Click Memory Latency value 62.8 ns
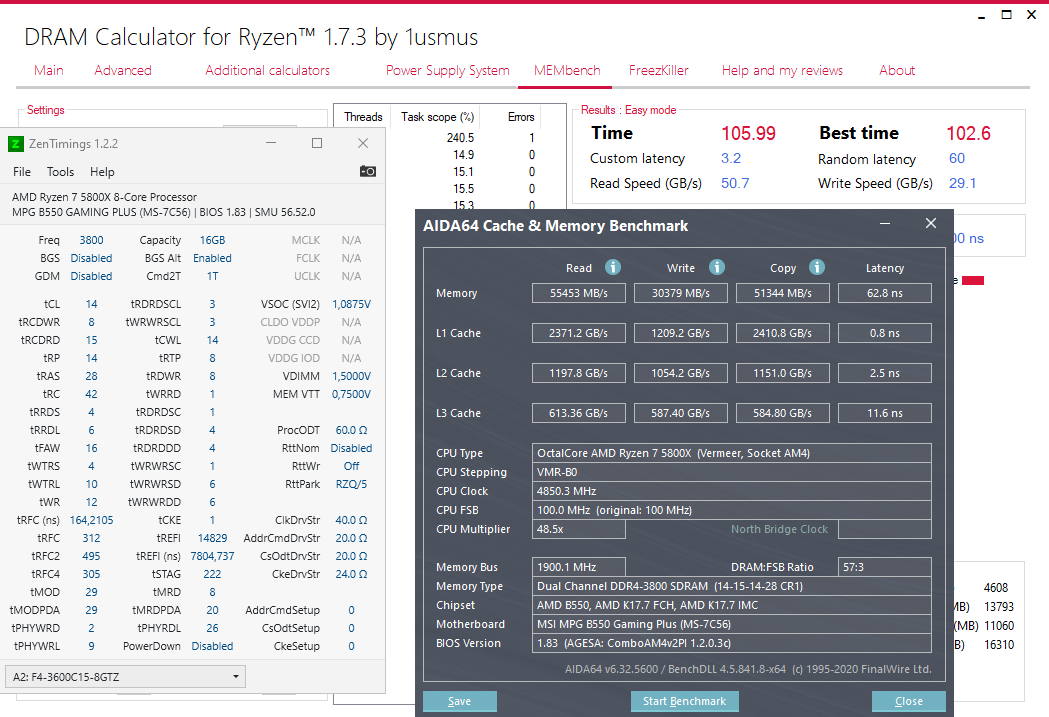The width and height of the screenshot is (1049, 717). point(884,293)
